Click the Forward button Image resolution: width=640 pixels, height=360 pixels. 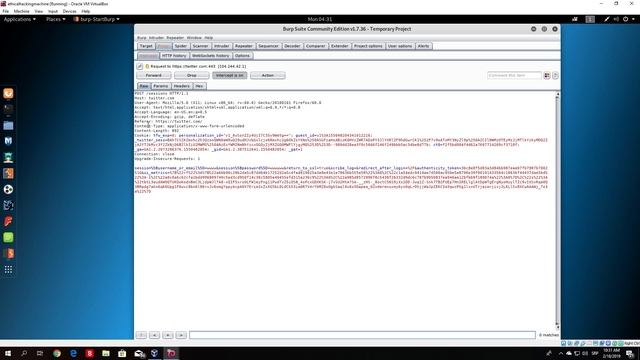coord(153,76)
